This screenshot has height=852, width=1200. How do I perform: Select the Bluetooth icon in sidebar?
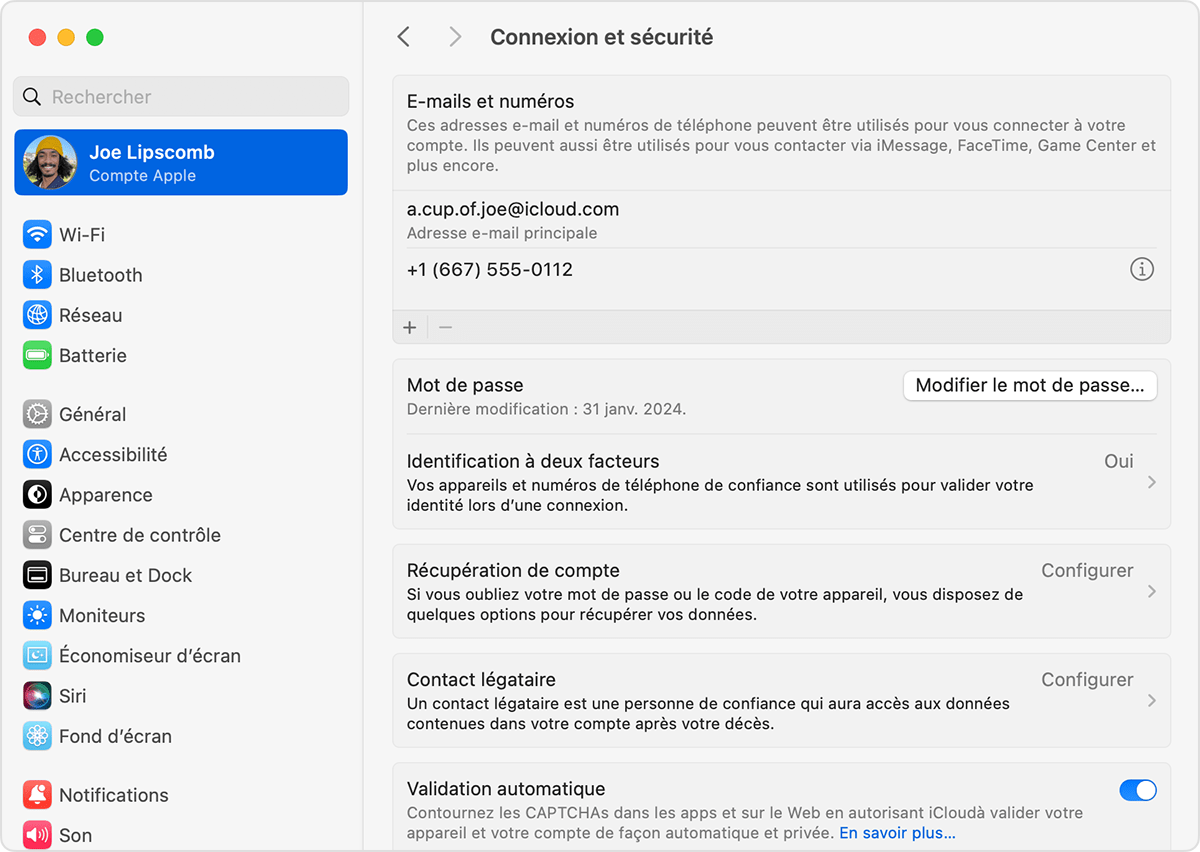37,275
